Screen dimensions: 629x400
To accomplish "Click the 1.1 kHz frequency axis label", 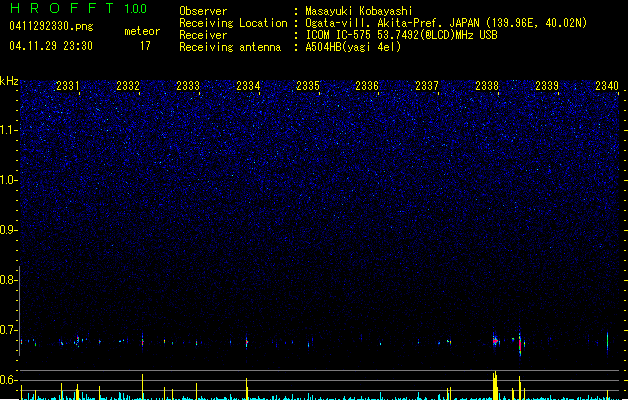I will tap(9, 130).
